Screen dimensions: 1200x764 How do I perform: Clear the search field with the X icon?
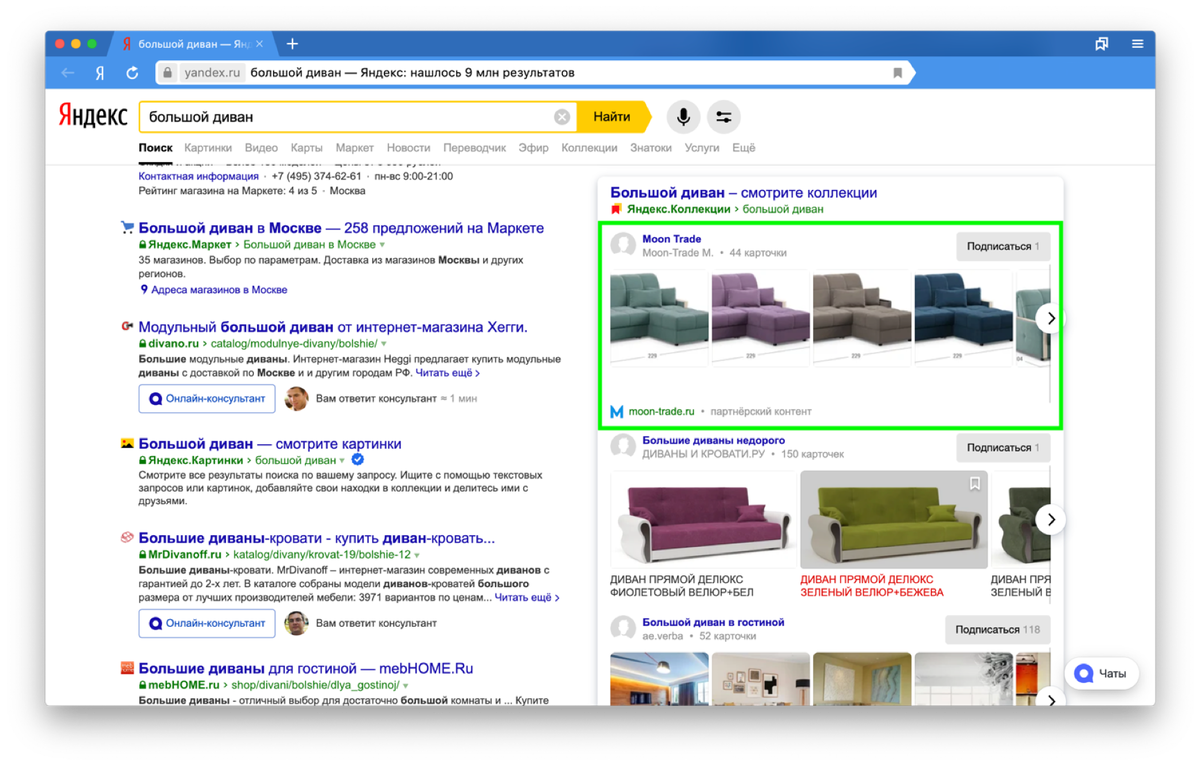(x=562, y=117)
